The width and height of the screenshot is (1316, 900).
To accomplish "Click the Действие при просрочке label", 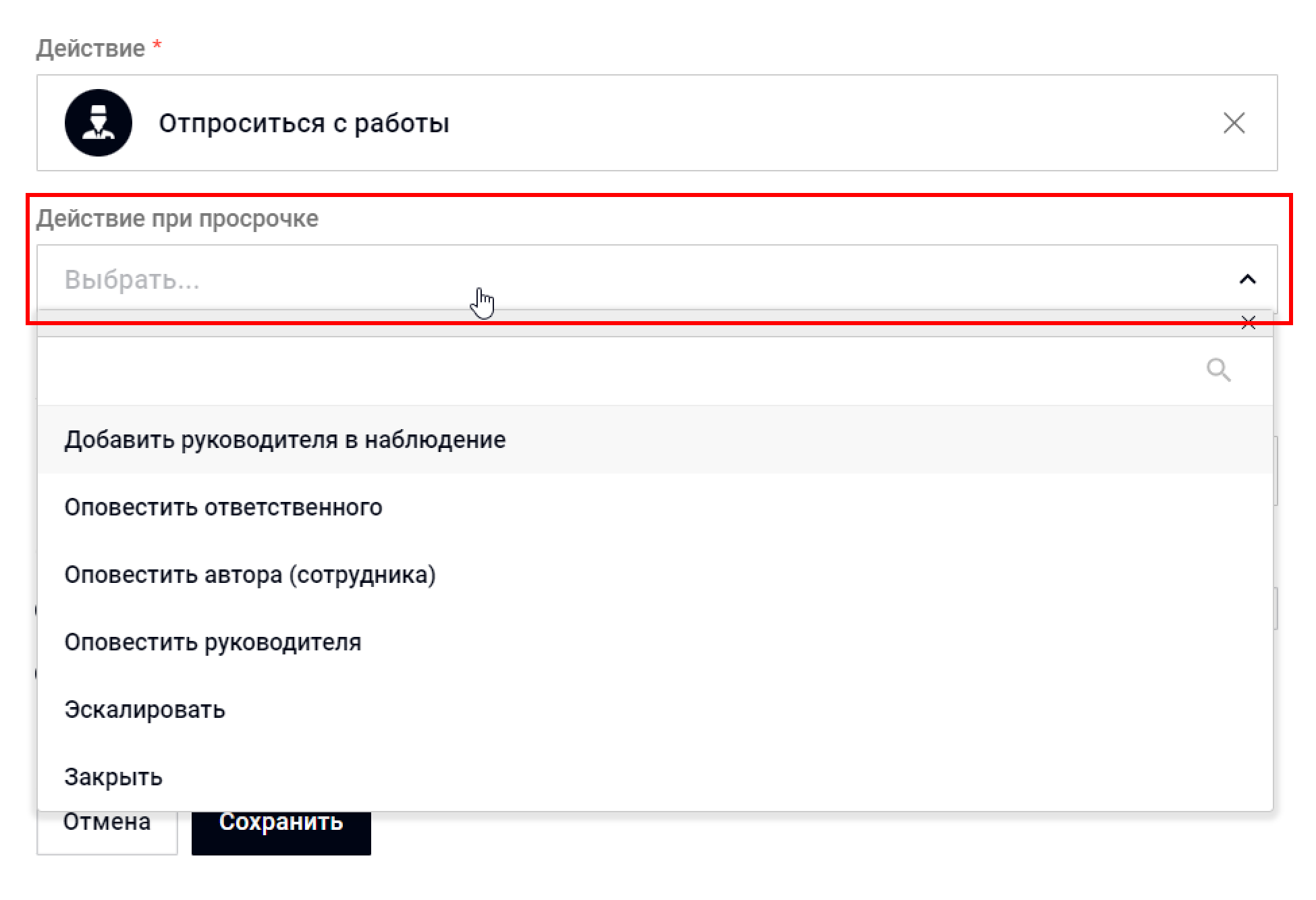I will tap(177, 219).
